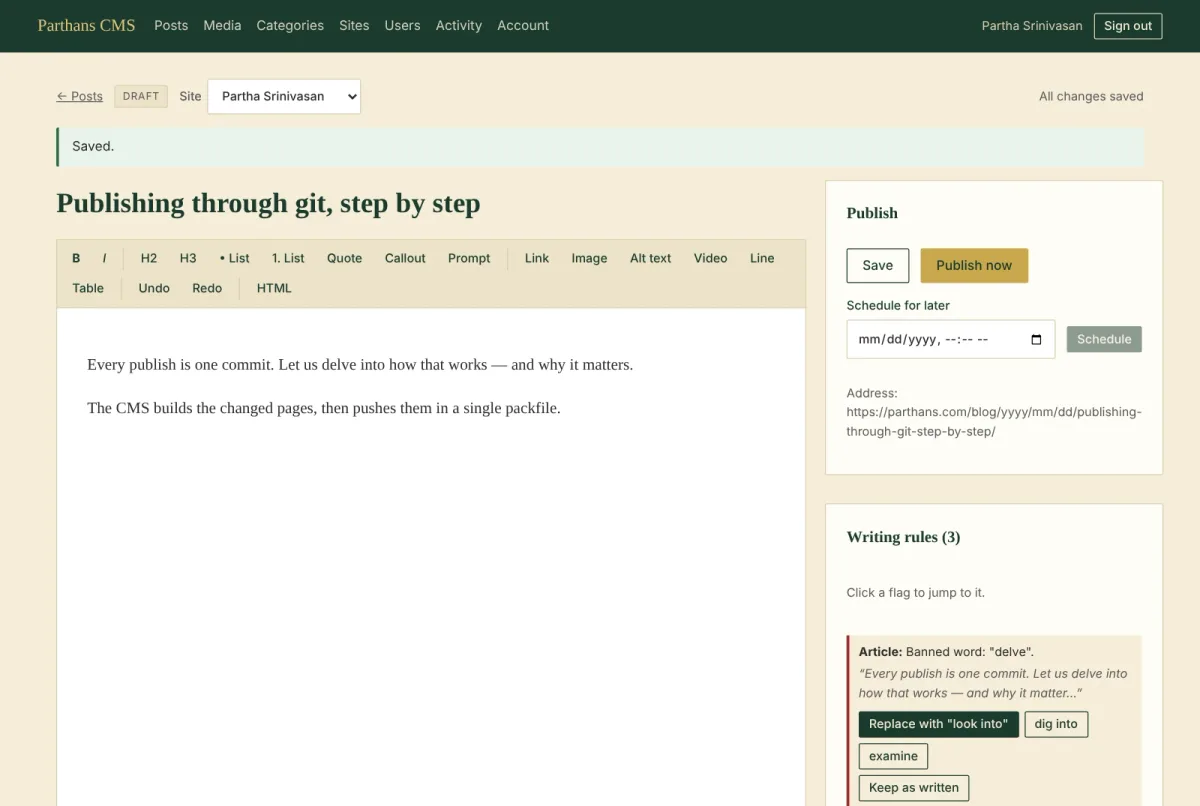Select the DRAFT status badge
This screenshot has height=806, width=1200.
pyautogui.click(x=141, y=96)
